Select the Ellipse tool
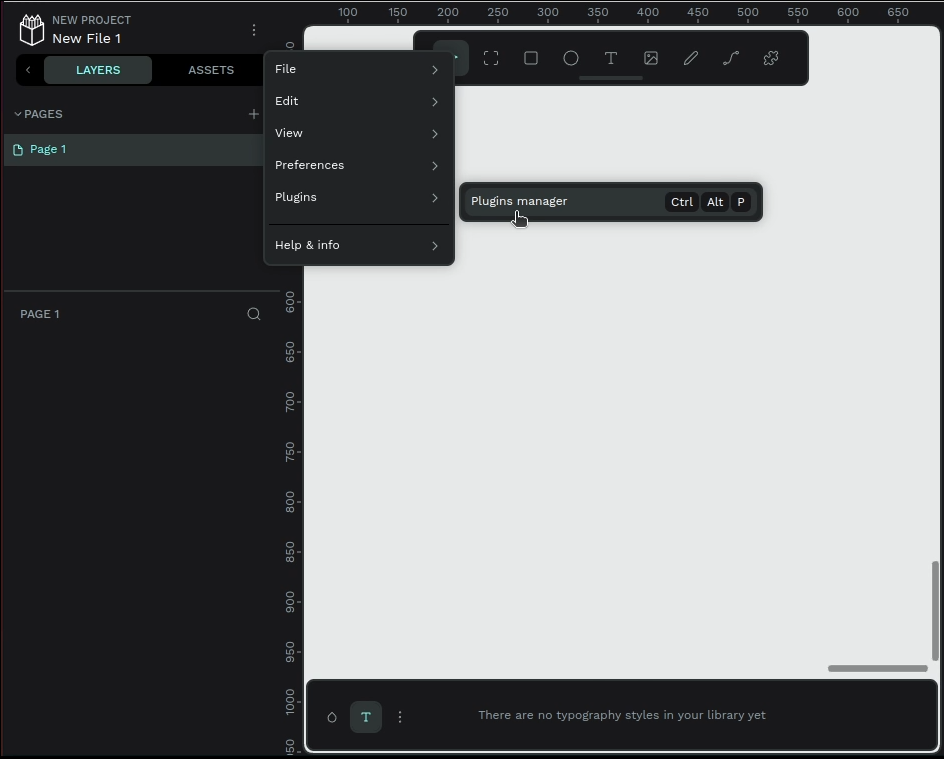The height and width of the screenshot is (759, 944). [571, 58]
